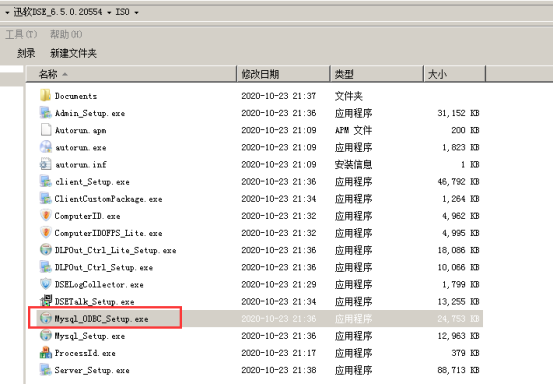554x384 pixels.
Task: Click the Server_Setup.exe installer icon
Action: pos(45,370)
